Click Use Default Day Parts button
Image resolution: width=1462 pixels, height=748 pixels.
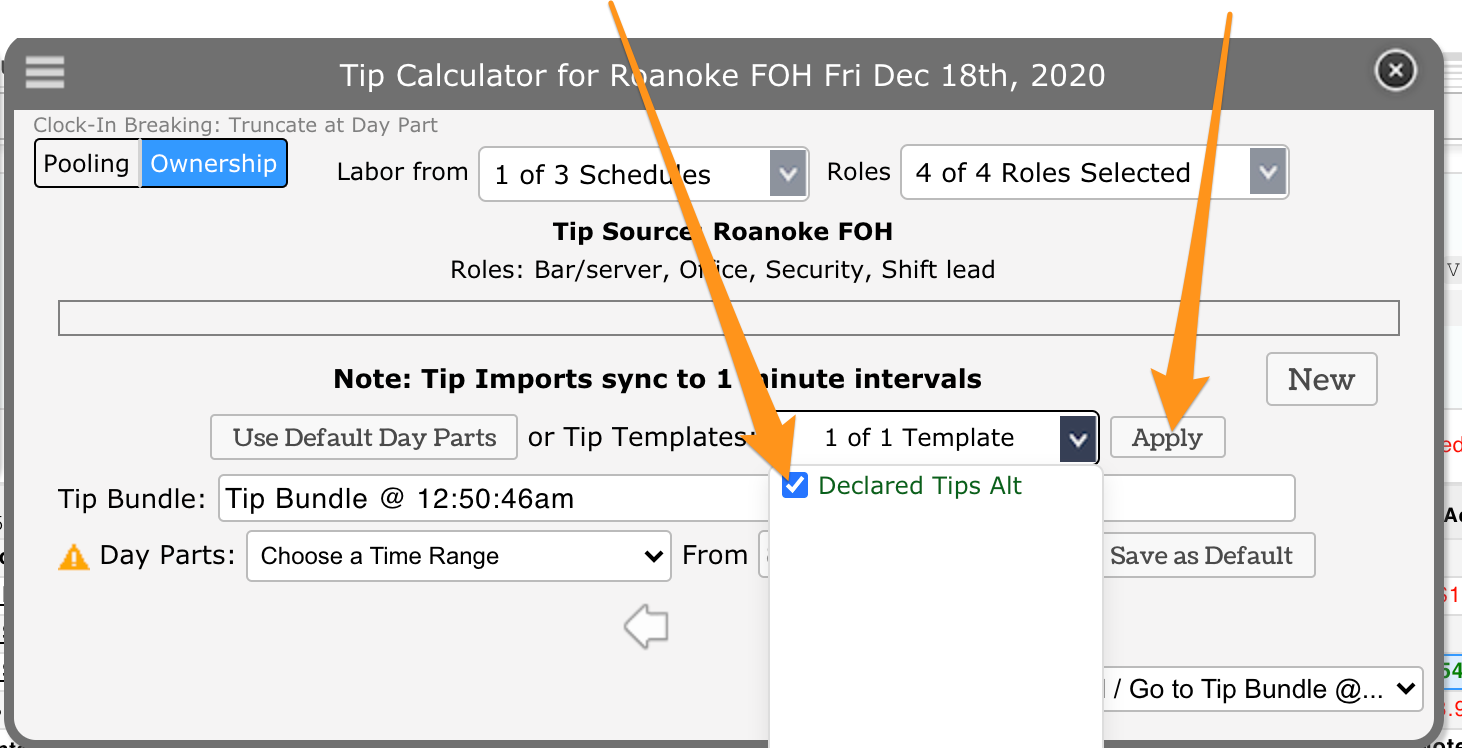click(x=364, y=438)
